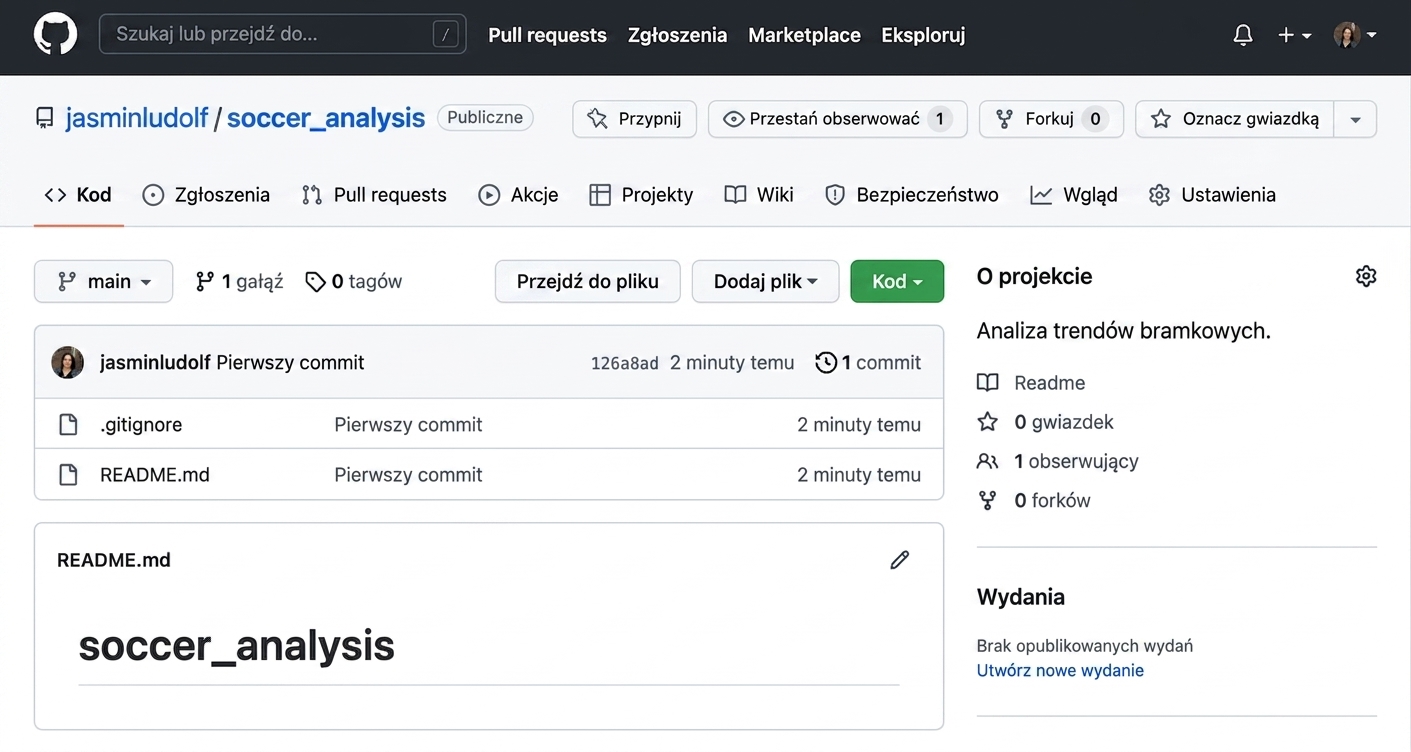Click Przejdź do pliku button

(588, 281)
